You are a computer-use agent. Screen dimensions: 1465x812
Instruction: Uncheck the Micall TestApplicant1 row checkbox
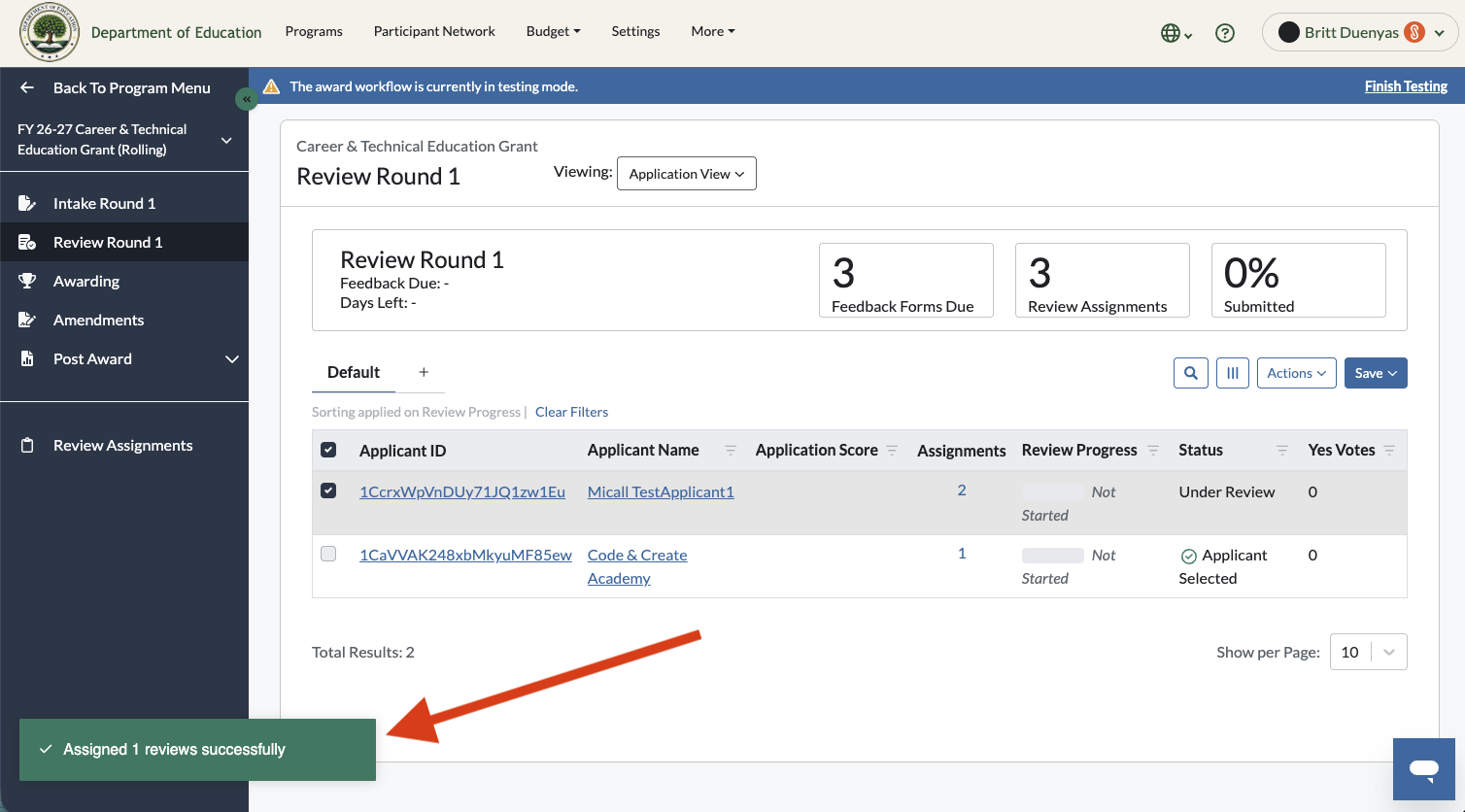pyautogui.click(x=328, y=491)
